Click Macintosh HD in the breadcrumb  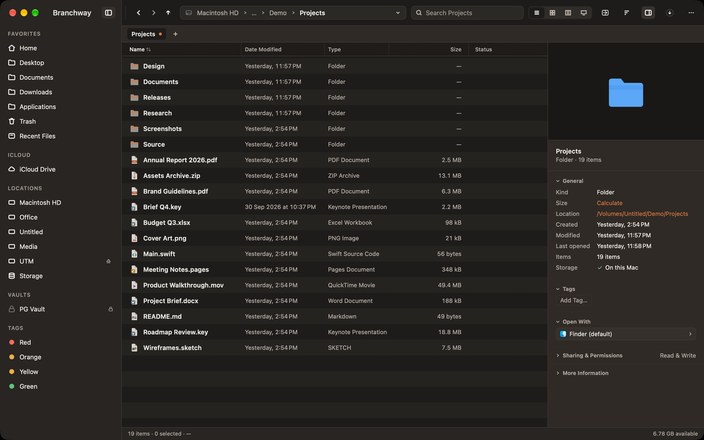tap(218, 13)
